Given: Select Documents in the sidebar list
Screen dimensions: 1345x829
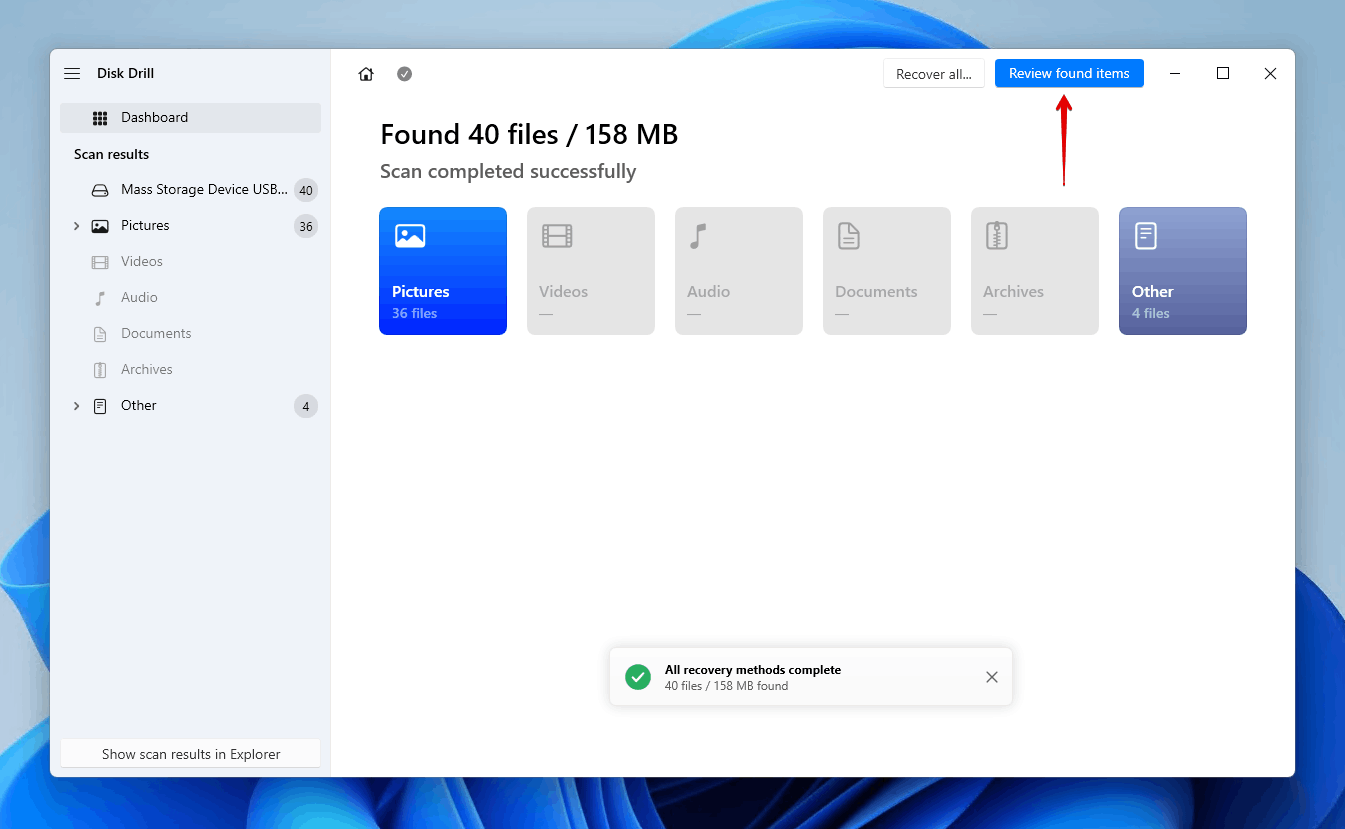Looking at the screenshot, I should coord(156,334).
